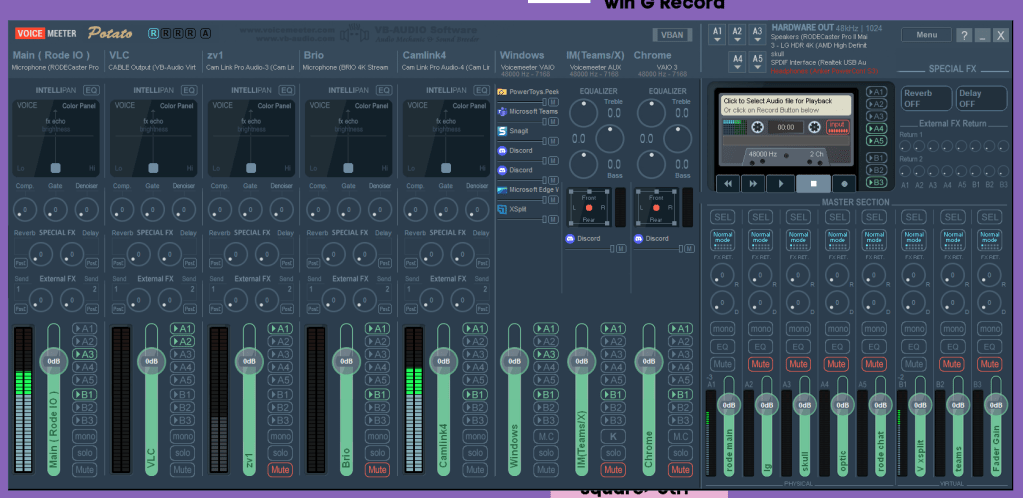Viewport: 1023px width, 498px height.
Task: Click the A icon beside the R icons
Action: [206, 33]
